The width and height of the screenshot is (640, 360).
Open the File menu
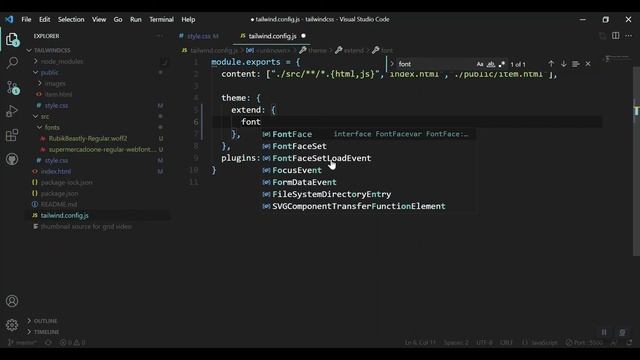click(26, 19)
